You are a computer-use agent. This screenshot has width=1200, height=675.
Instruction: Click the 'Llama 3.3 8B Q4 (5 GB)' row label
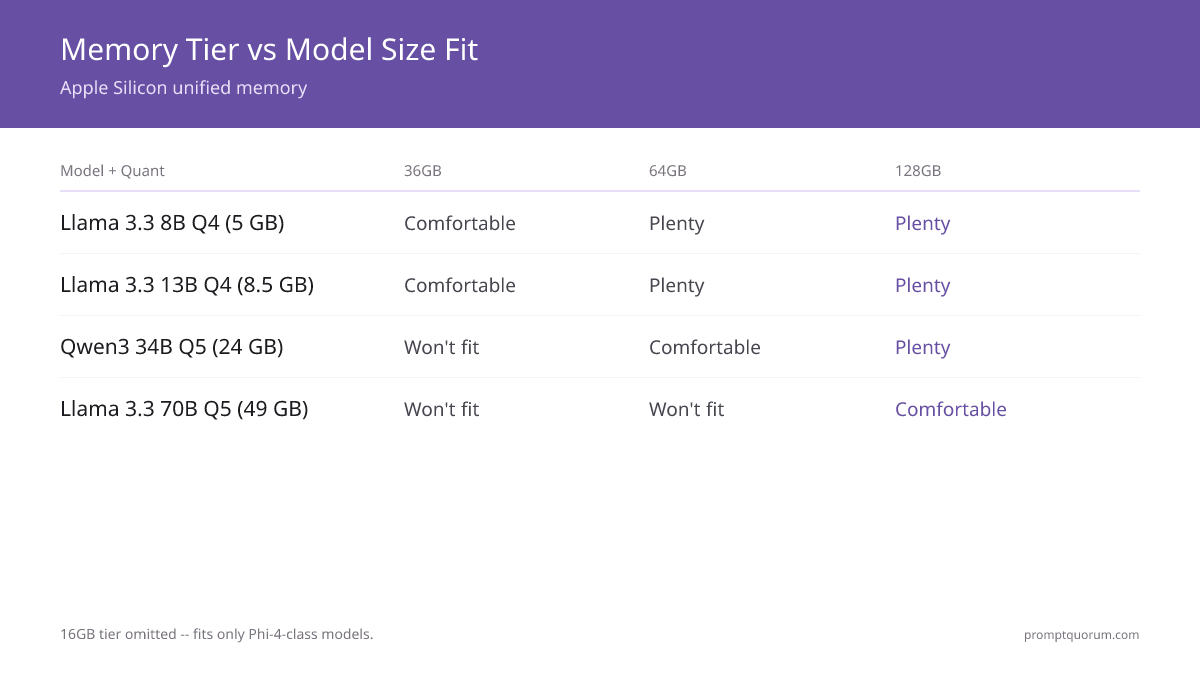[x=172, y=223]
